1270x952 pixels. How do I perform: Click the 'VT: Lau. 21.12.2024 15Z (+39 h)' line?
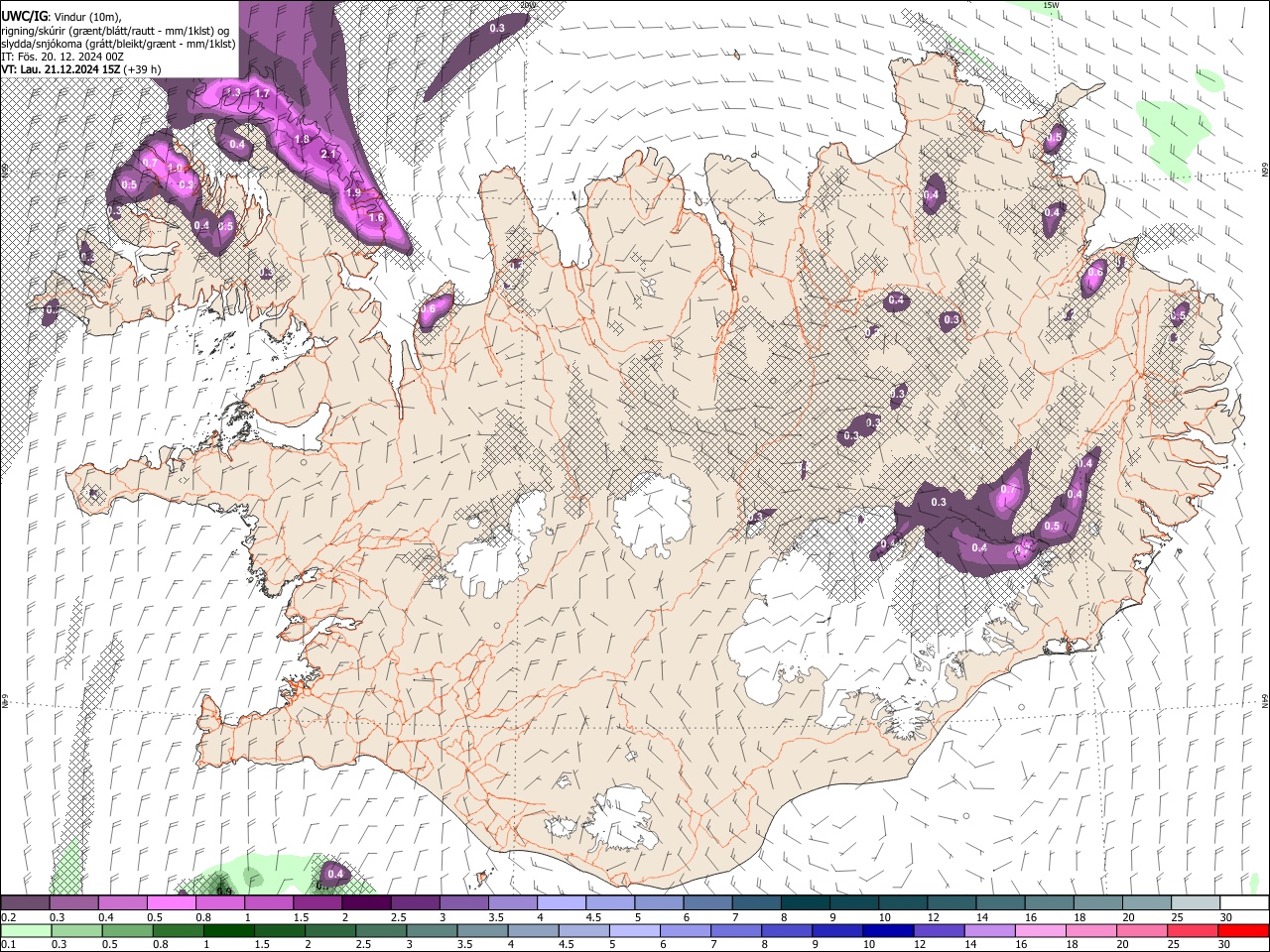click(80, 69)
